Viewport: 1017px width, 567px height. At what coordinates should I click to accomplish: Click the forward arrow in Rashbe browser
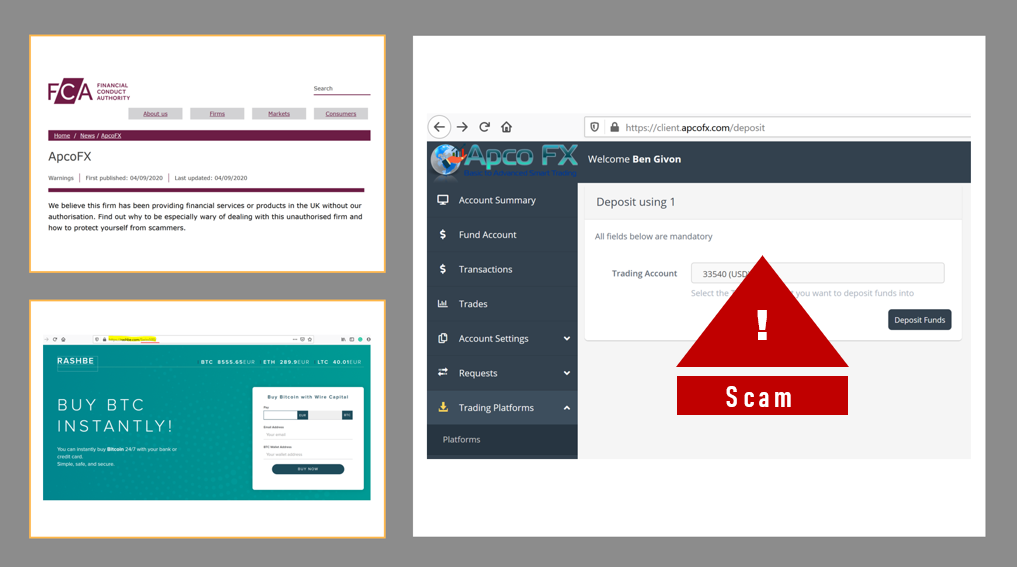click(x=47, y=339)
